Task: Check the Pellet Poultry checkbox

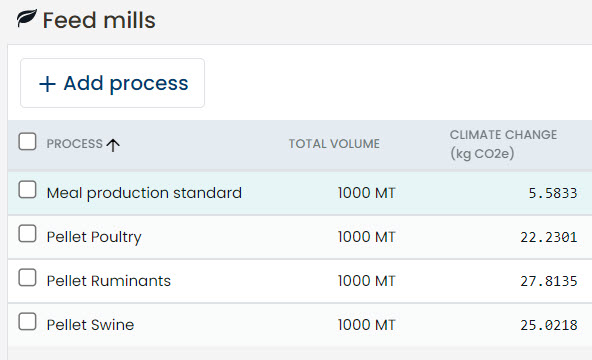Action: [x=28, y=234]
